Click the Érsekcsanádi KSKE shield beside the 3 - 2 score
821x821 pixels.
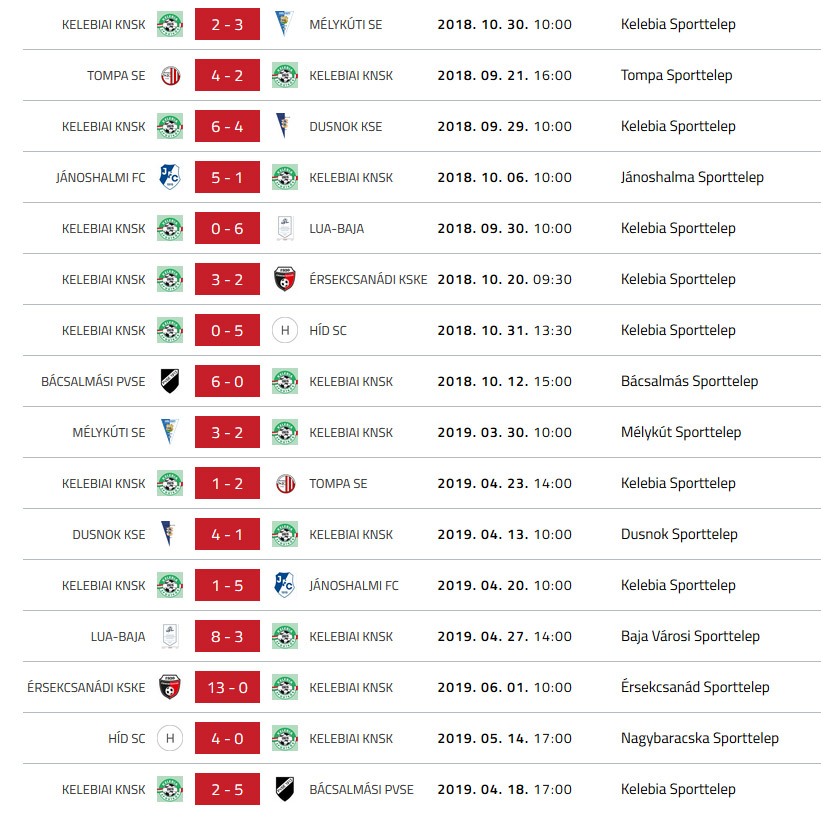click(x=285, y=279)
